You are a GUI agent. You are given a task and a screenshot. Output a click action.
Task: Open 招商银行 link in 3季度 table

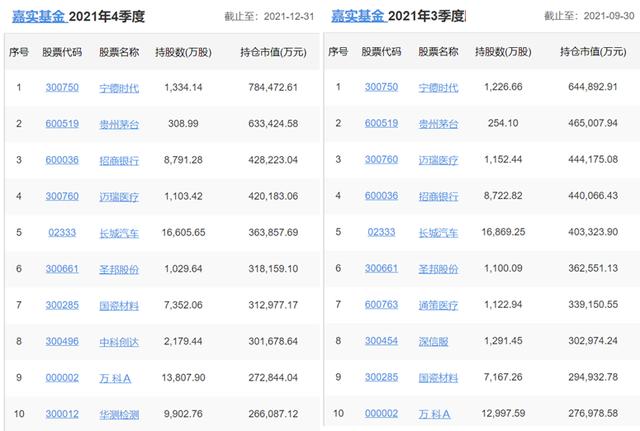coord(438,197)
